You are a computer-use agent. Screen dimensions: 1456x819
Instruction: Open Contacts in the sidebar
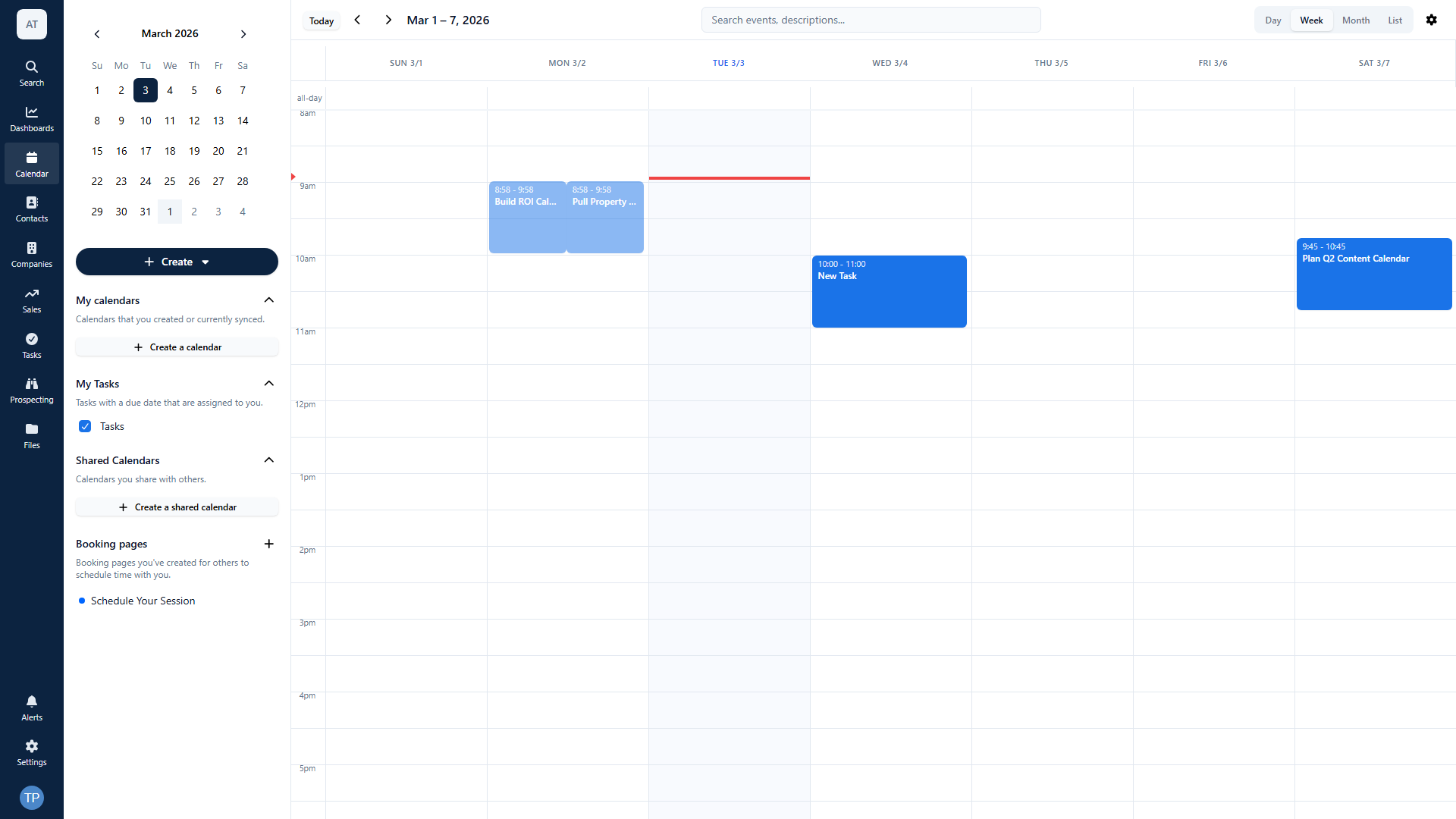pyautogui.click(x=32, y=209)
